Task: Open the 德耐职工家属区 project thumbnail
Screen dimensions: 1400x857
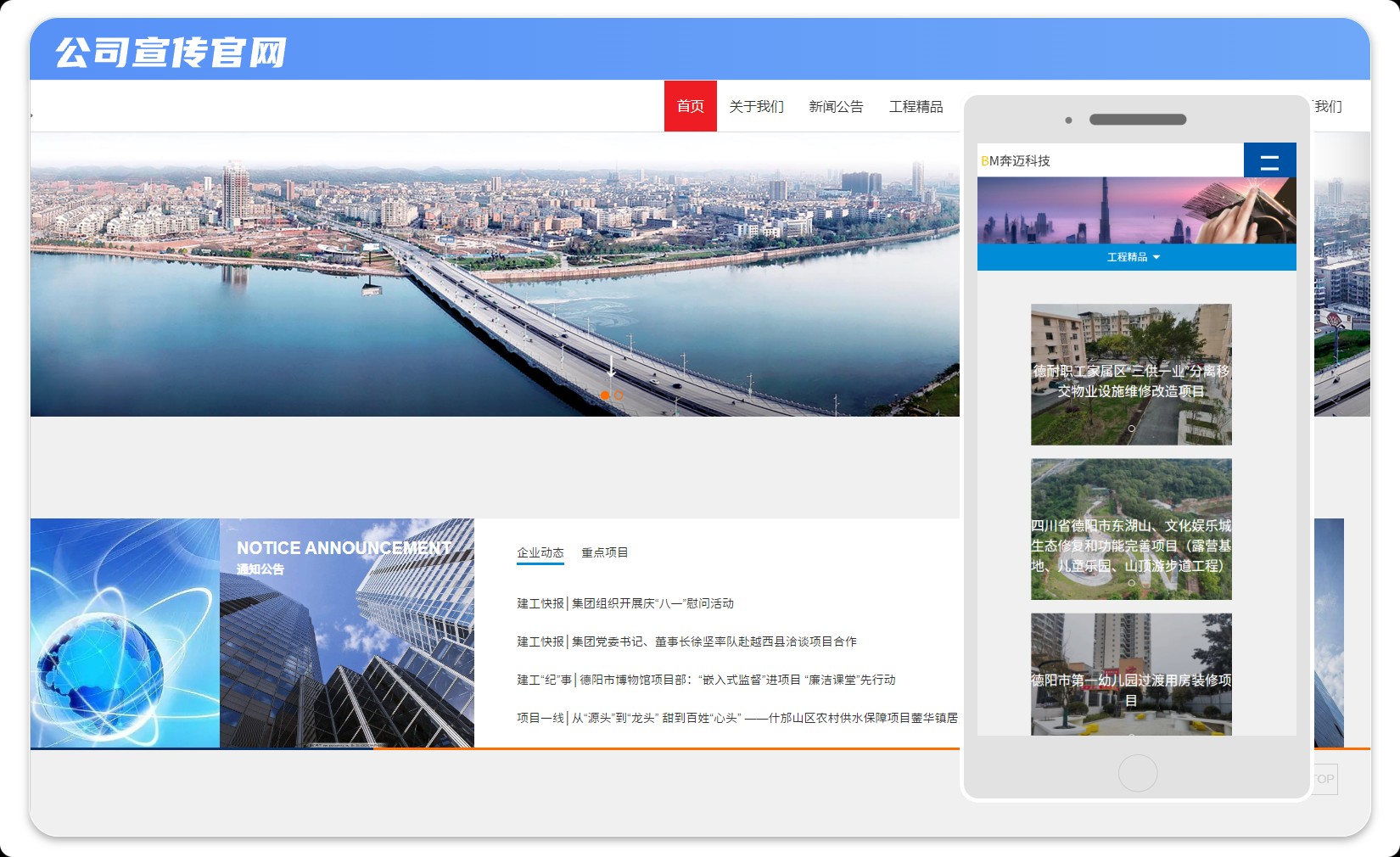Action: (1131, 374)
